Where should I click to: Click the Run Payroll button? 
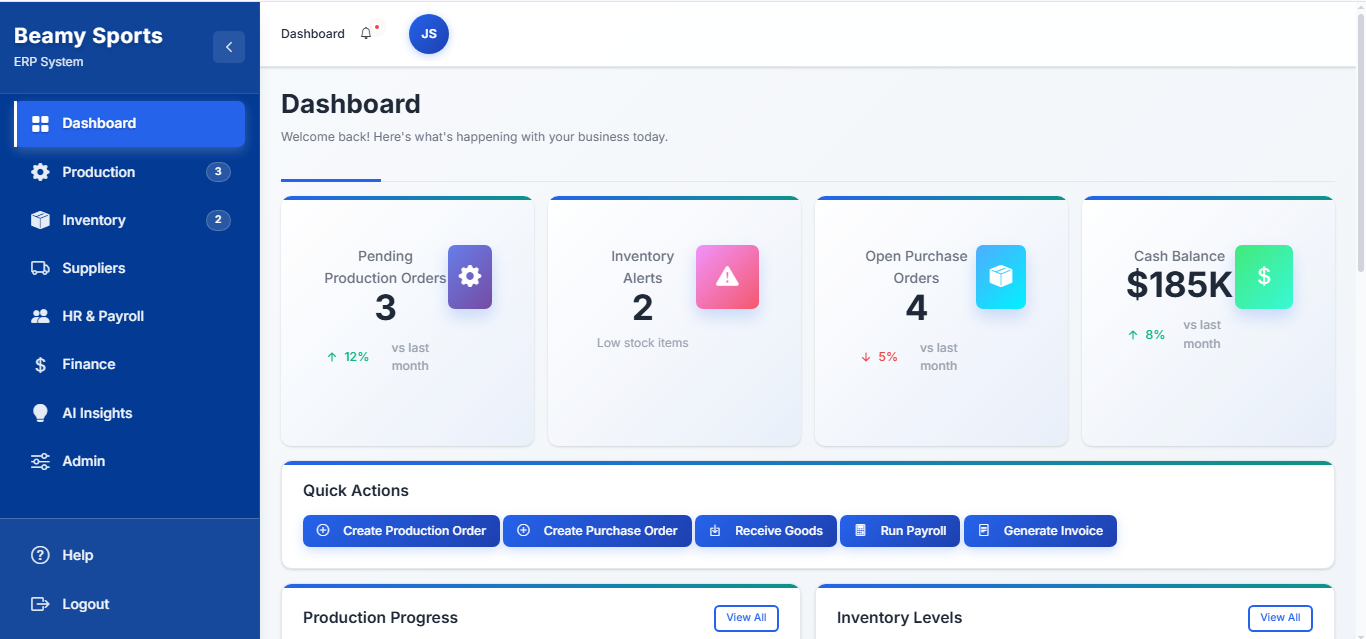[900, 531]
